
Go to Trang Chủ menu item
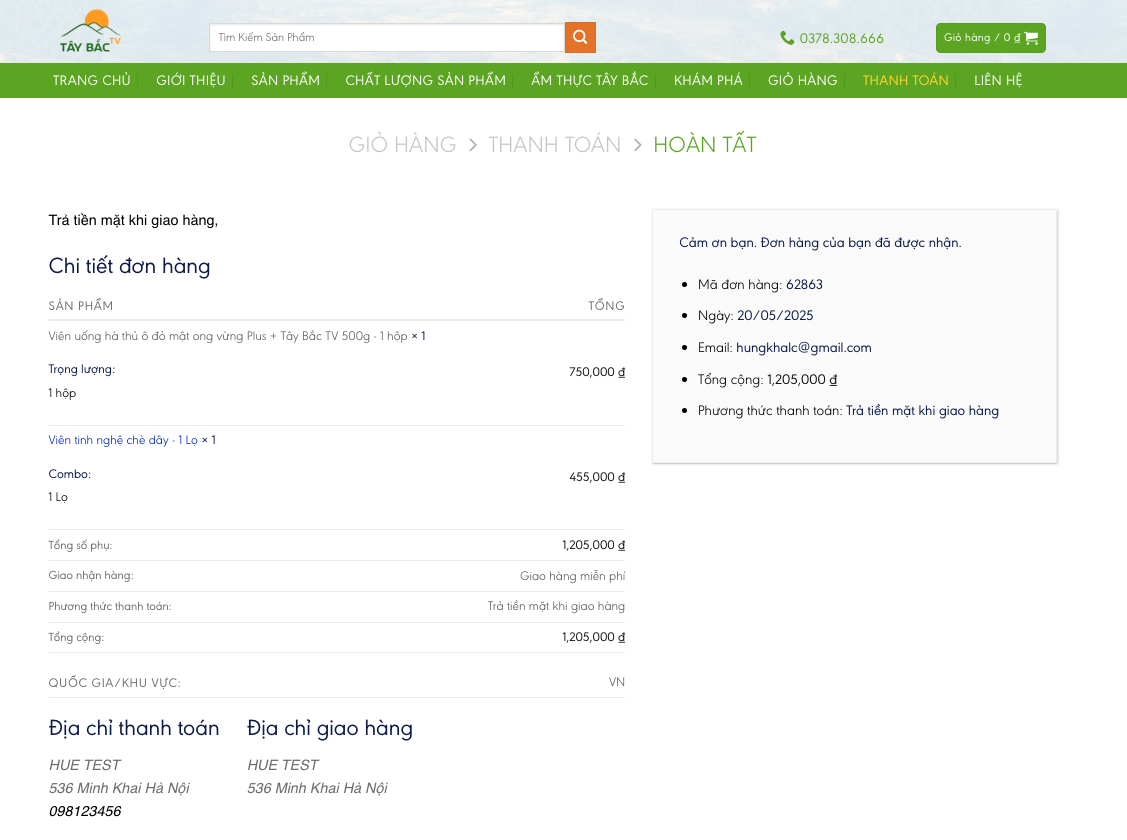pyautogui.click(x=92, y=80)
